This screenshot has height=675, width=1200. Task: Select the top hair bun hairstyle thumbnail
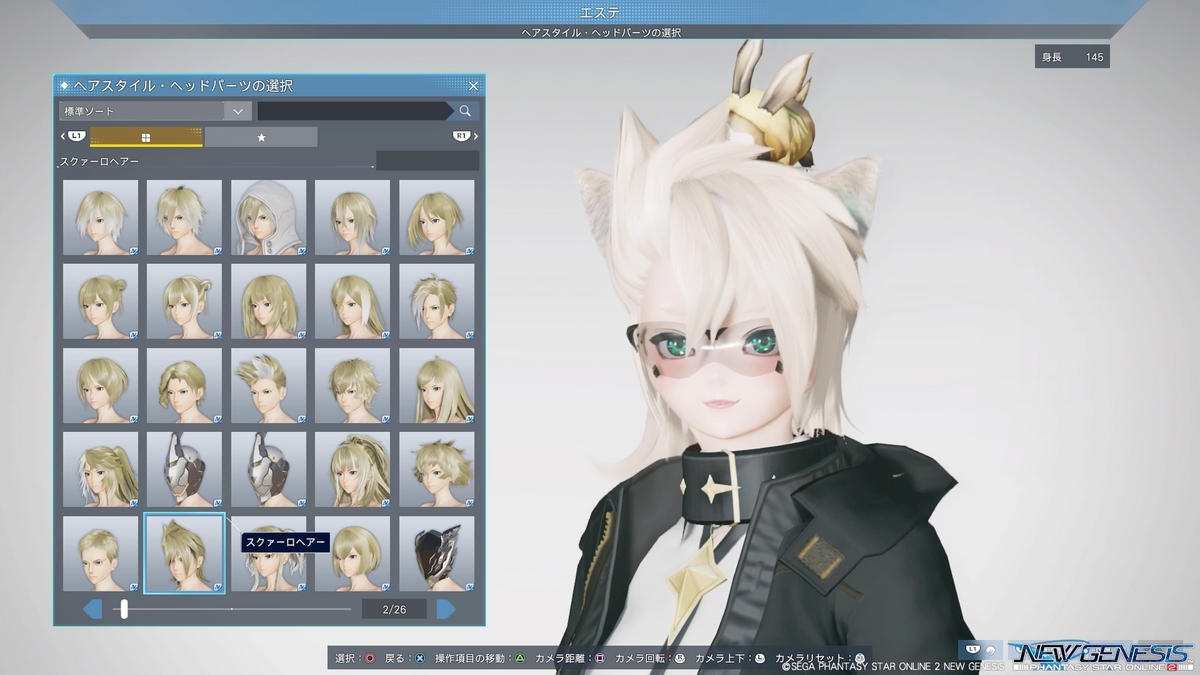[x=101, y=301]
